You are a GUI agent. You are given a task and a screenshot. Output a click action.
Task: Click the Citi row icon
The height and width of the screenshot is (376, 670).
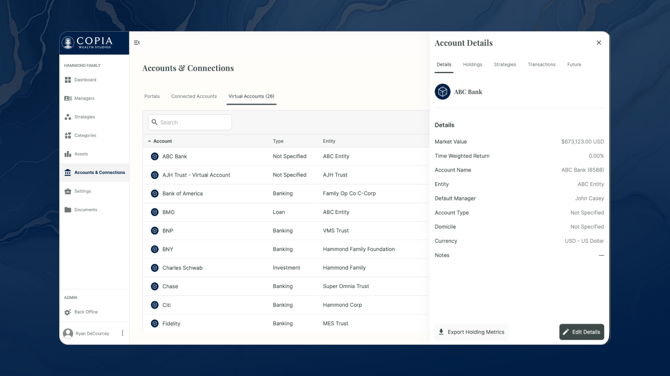coord(155,305)
